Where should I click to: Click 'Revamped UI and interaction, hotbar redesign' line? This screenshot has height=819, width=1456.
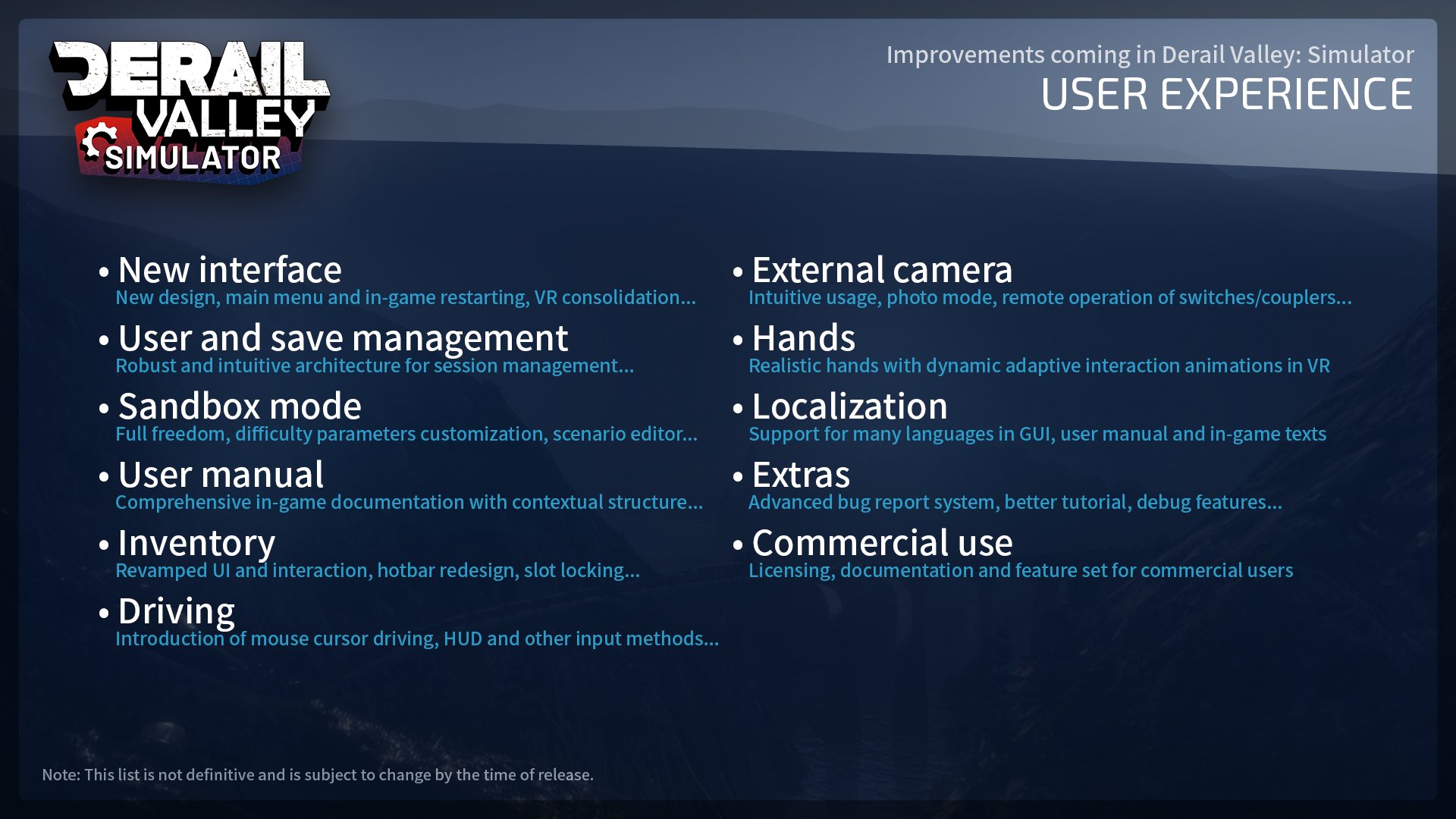[378, 570]
